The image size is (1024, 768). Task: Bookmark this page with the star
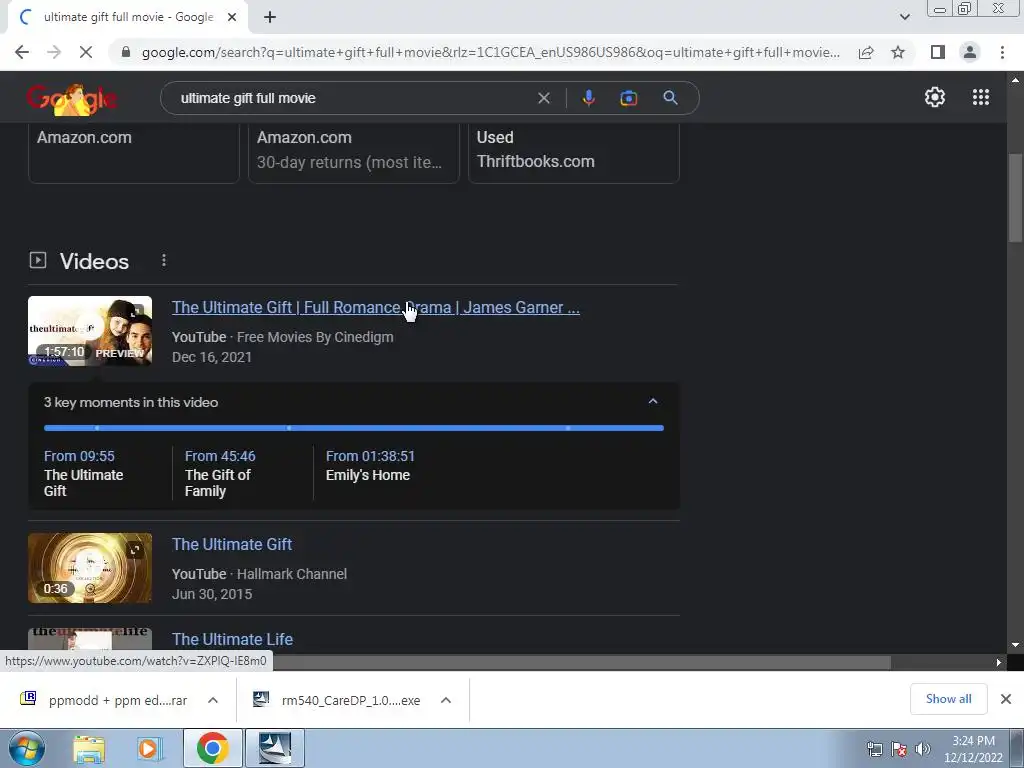(x=898, y=52)
